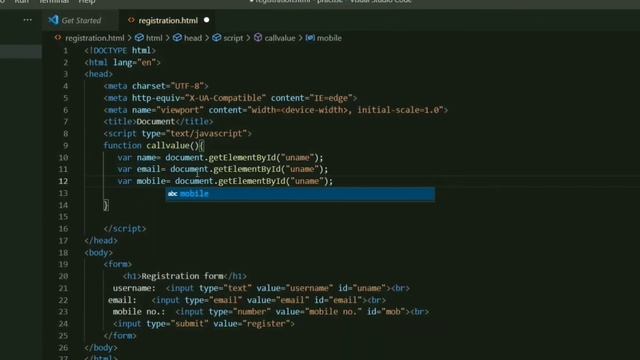640x360 pixels.
Task: Click the script symbol icon in breadcrumb
Action: (x=217, y=38)
